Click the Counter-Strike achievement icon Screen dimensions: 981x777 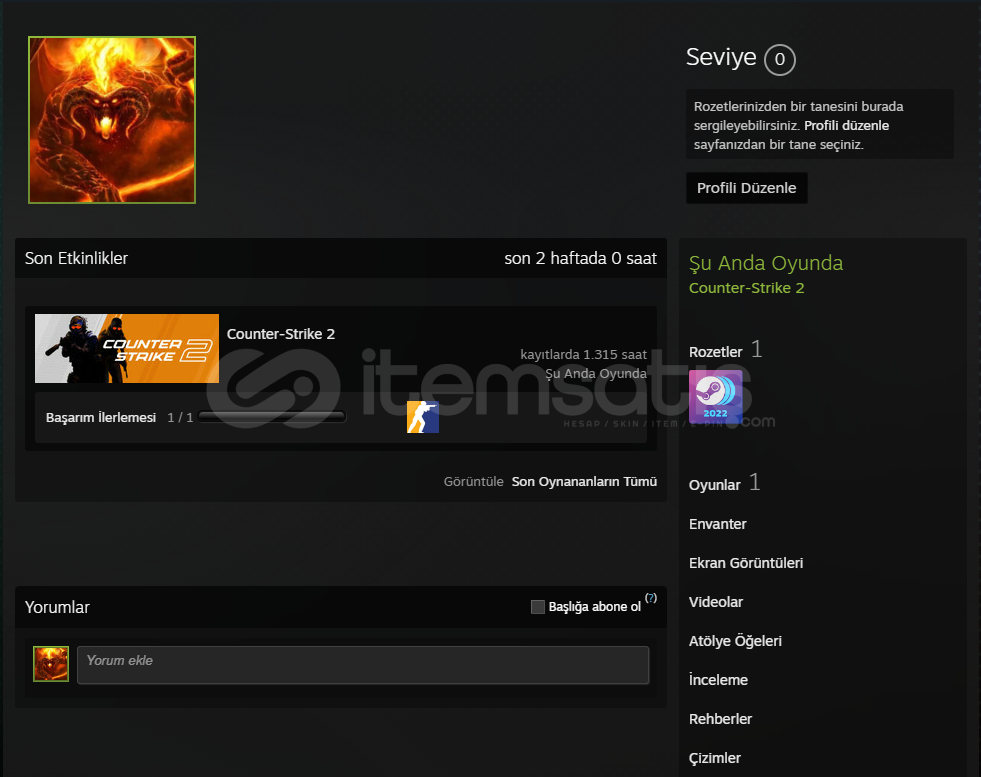coord(423,417)
